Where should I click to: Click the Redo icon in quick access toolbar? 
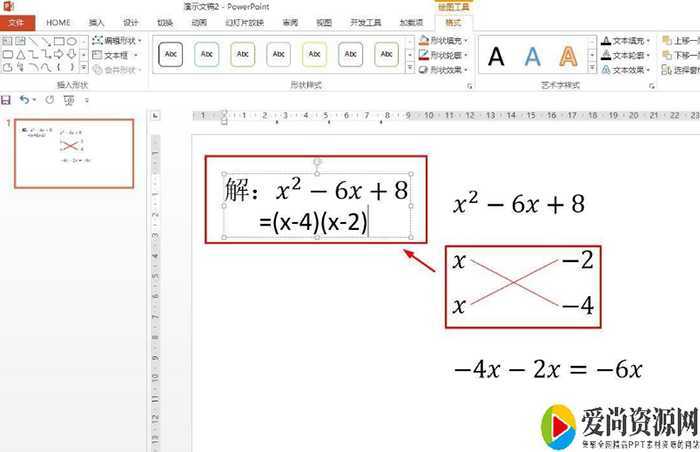[x=49, y=100]
